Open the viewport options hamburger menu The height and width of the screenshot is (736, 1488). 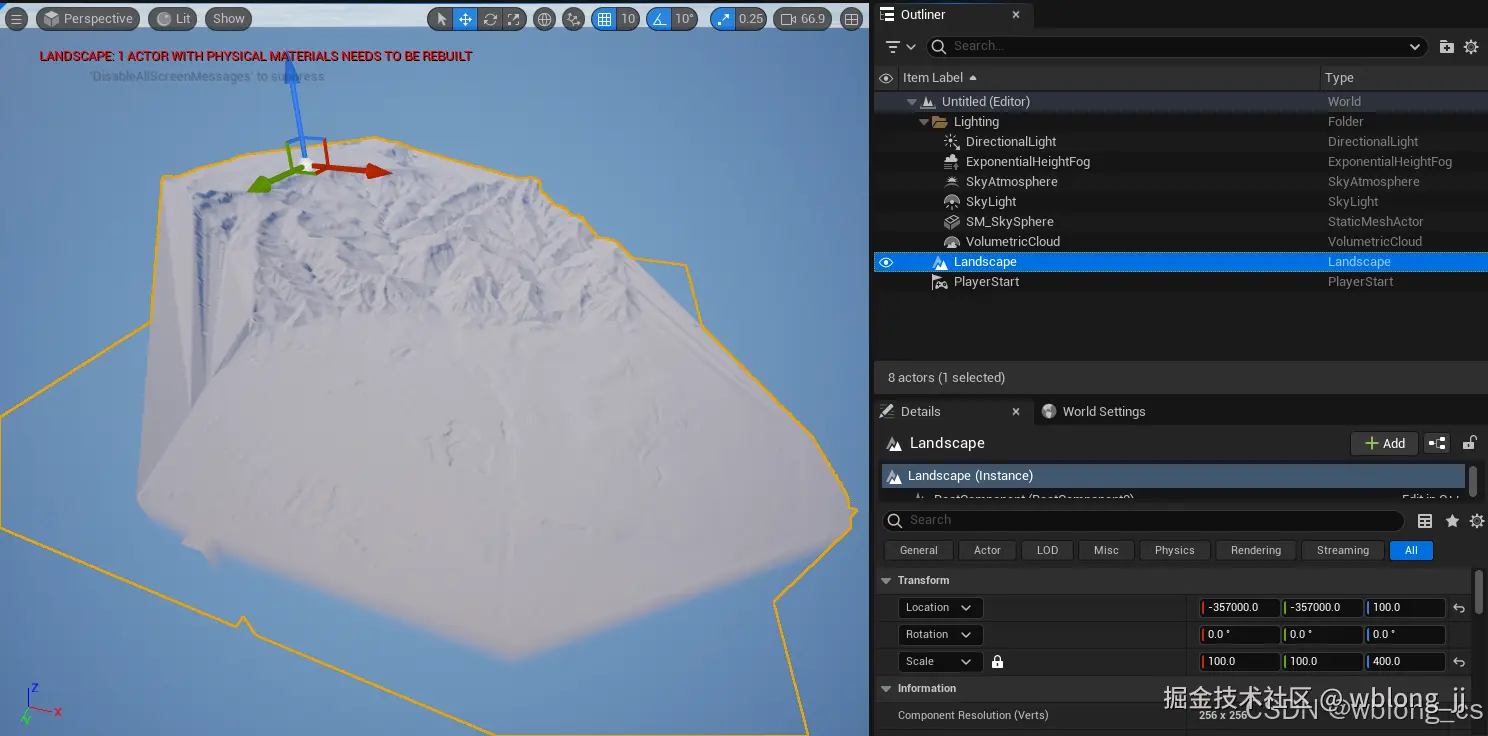coord(16,19)
